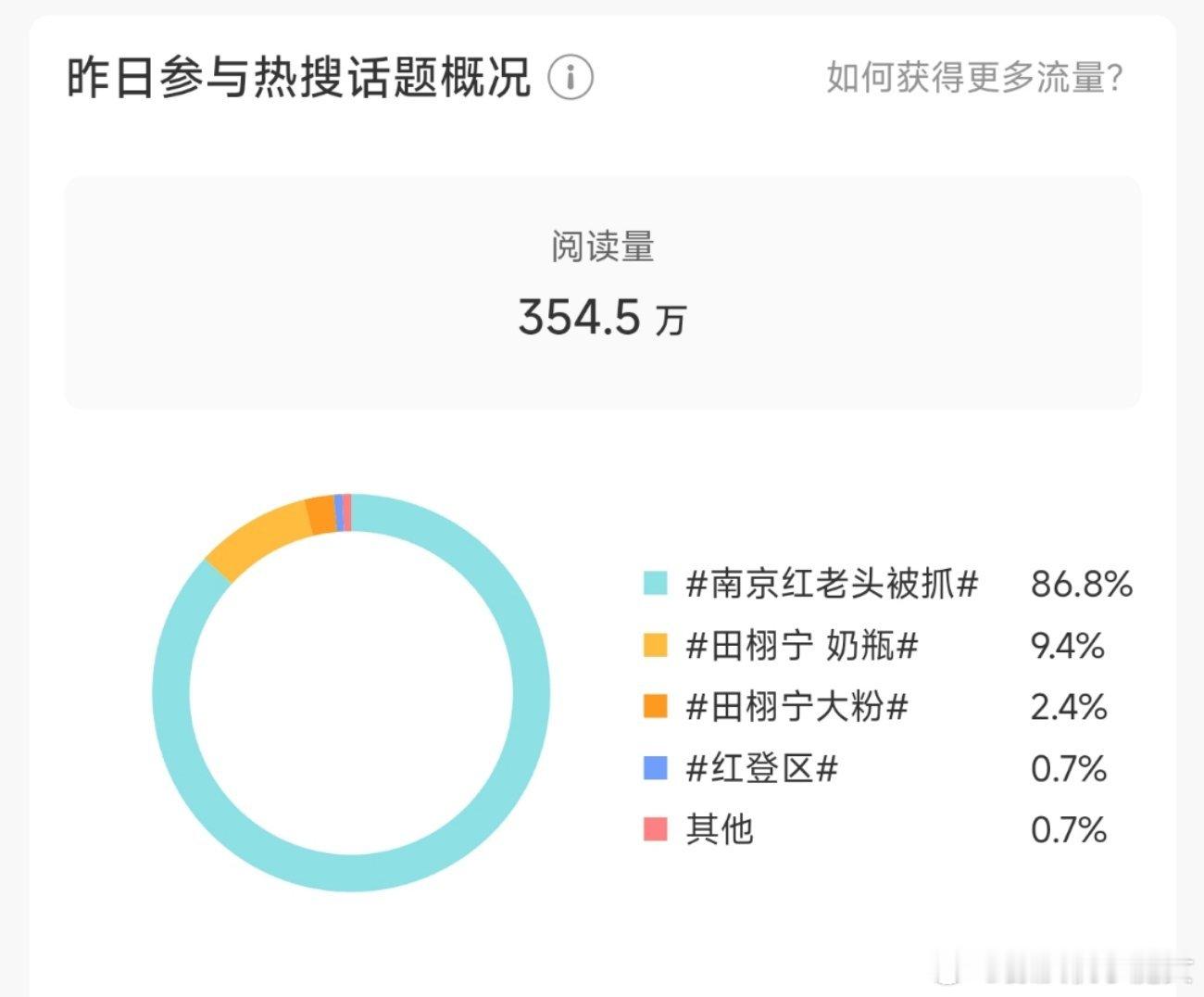Open the #红登区# topic
The height and width of the screenshot is (997, 1204).
point(761,767)
